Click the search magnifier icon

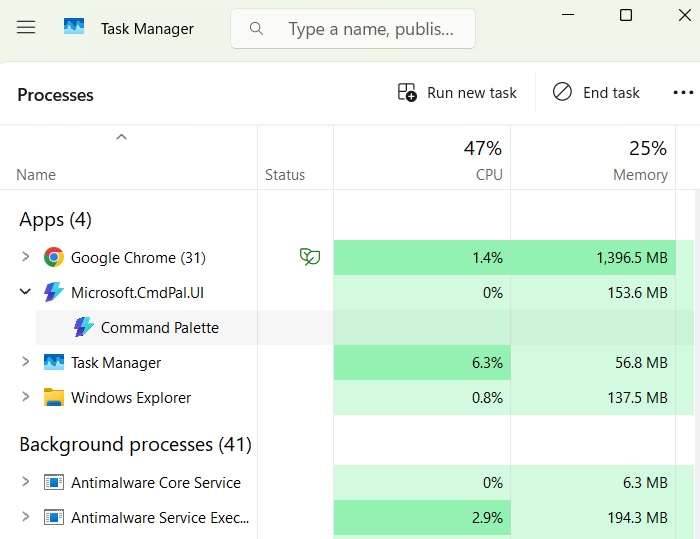(x=256, y=29)
